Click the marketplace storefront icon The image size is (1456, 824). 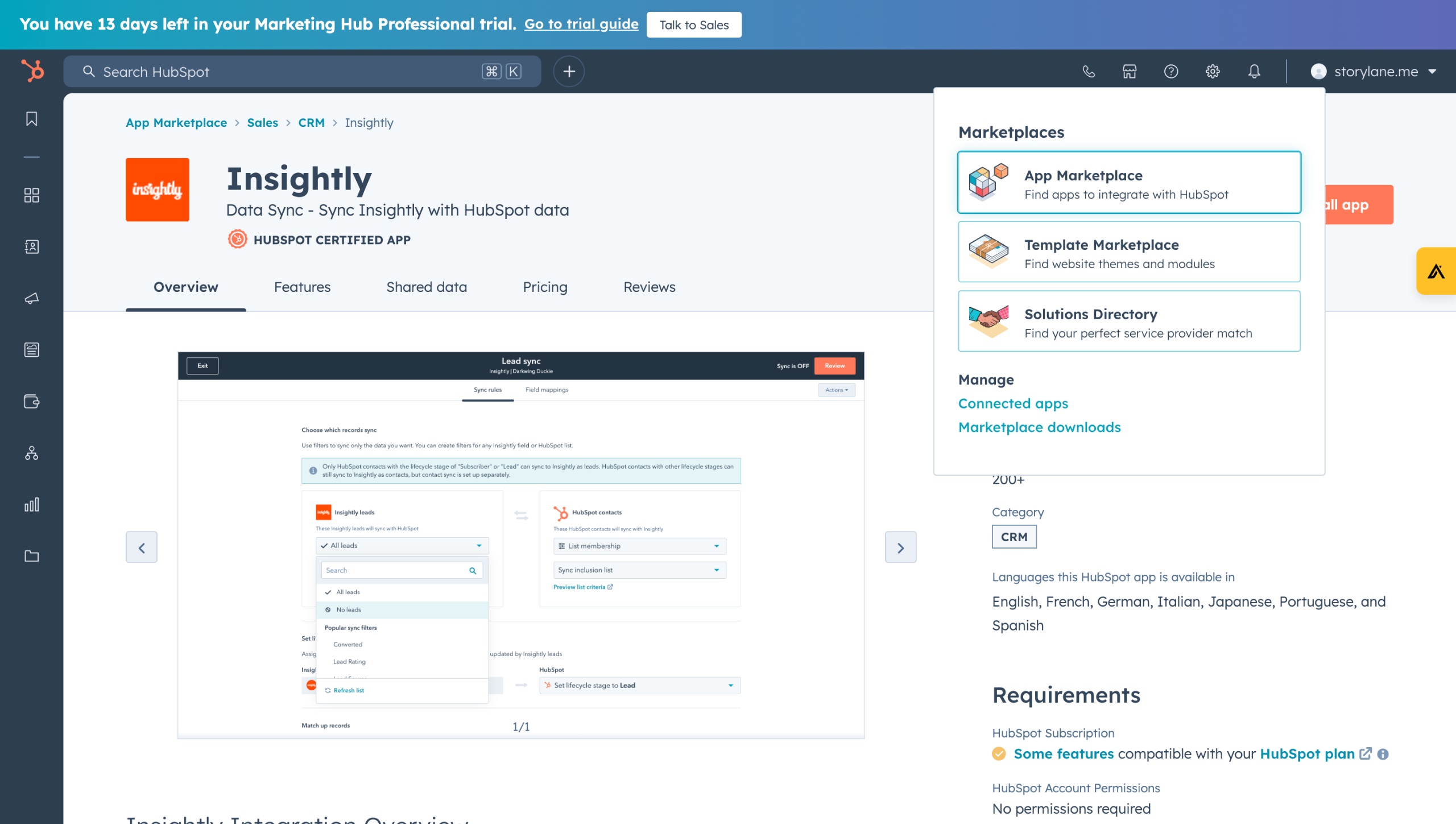(x=1130, y=72)
